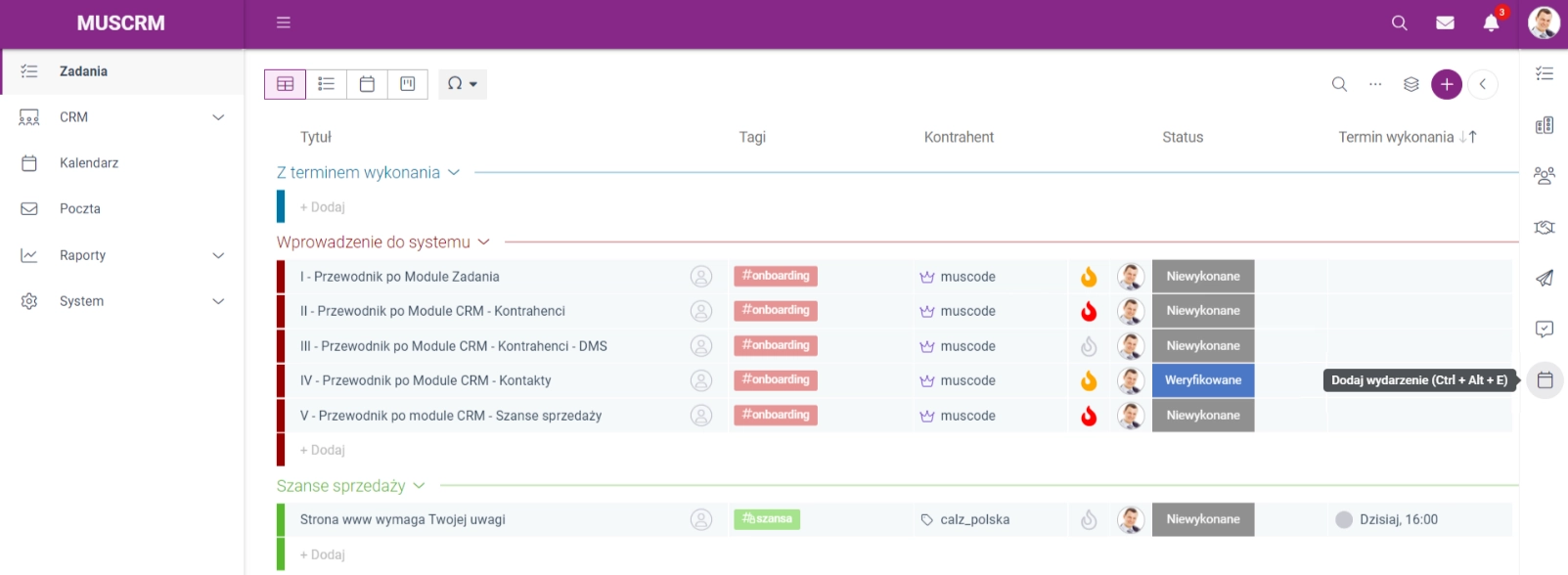Screen dimensions: 1568x575
Task: Change 'Niewykonane' status on row I
Action: pos(1203,277)
